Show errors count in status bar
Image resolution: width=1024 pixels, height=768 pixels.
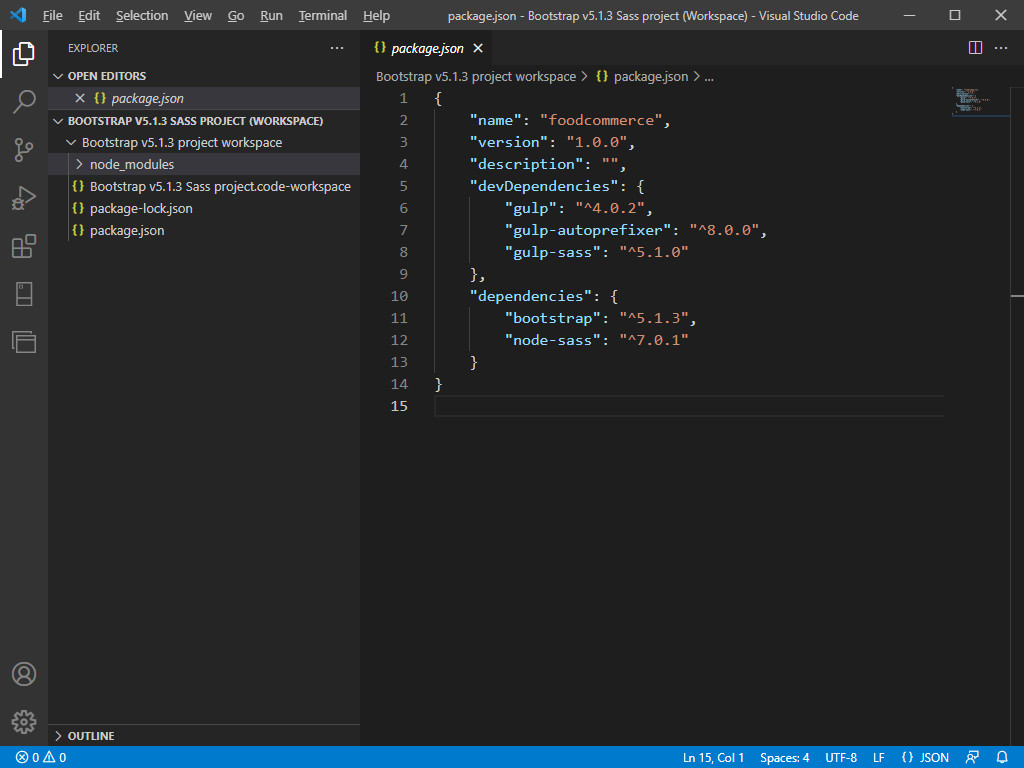pyautogui.click(x=27, y=758)
